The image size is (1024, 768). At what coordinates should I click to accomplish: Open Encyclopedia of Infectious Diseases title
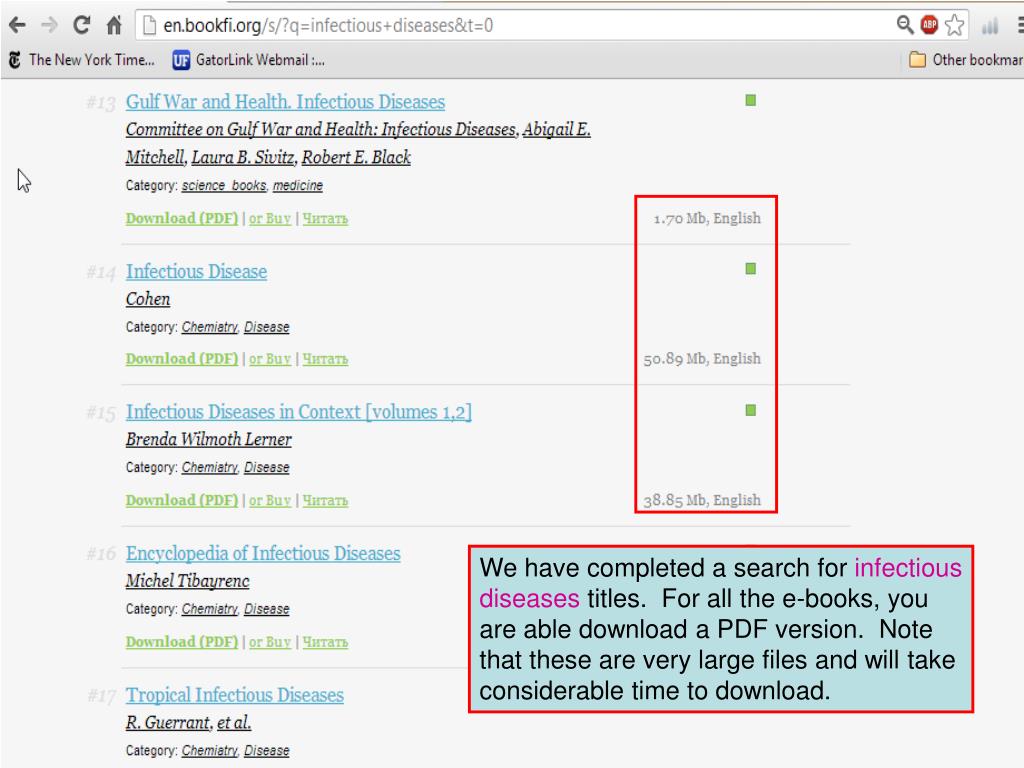(263, 554)
